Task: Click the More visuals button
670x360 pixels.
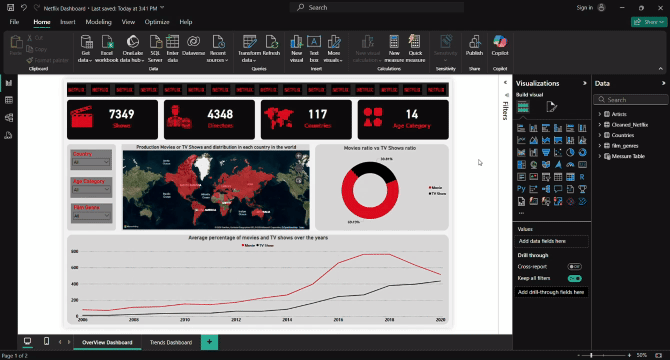Action: (334, 49)
